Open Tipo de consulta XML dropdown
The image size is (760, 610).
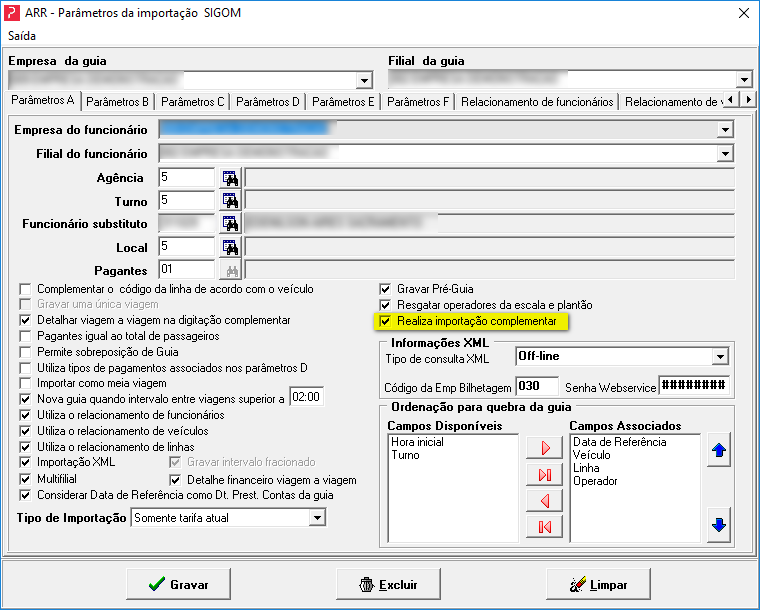pyautogui.click(x=720, y=357)
